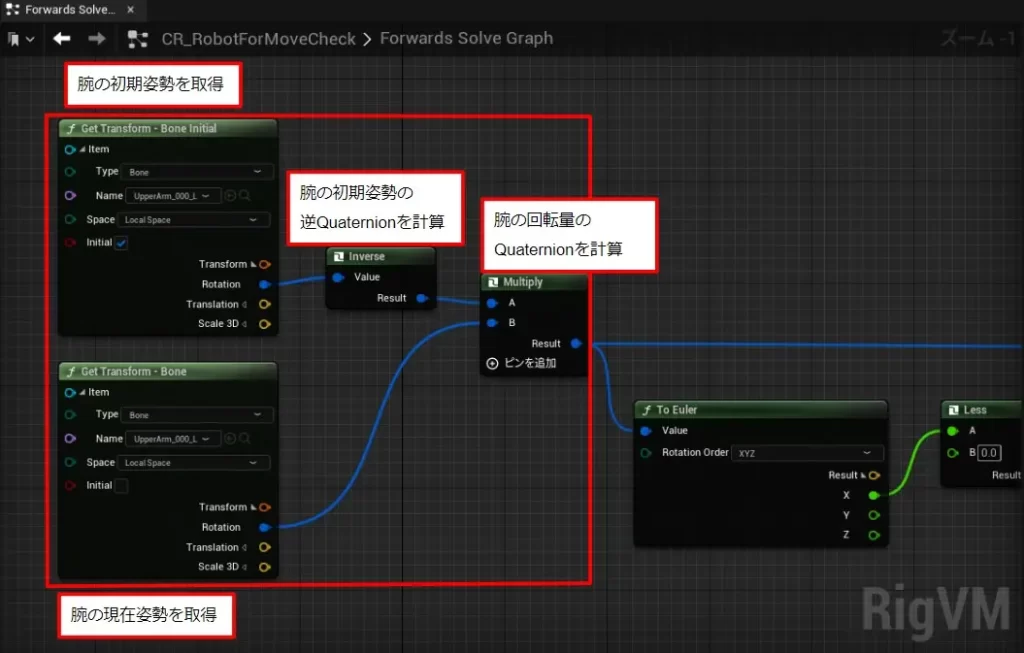Click the back navigation arrow
The image size is (1024, 653).
pos(61,37)
